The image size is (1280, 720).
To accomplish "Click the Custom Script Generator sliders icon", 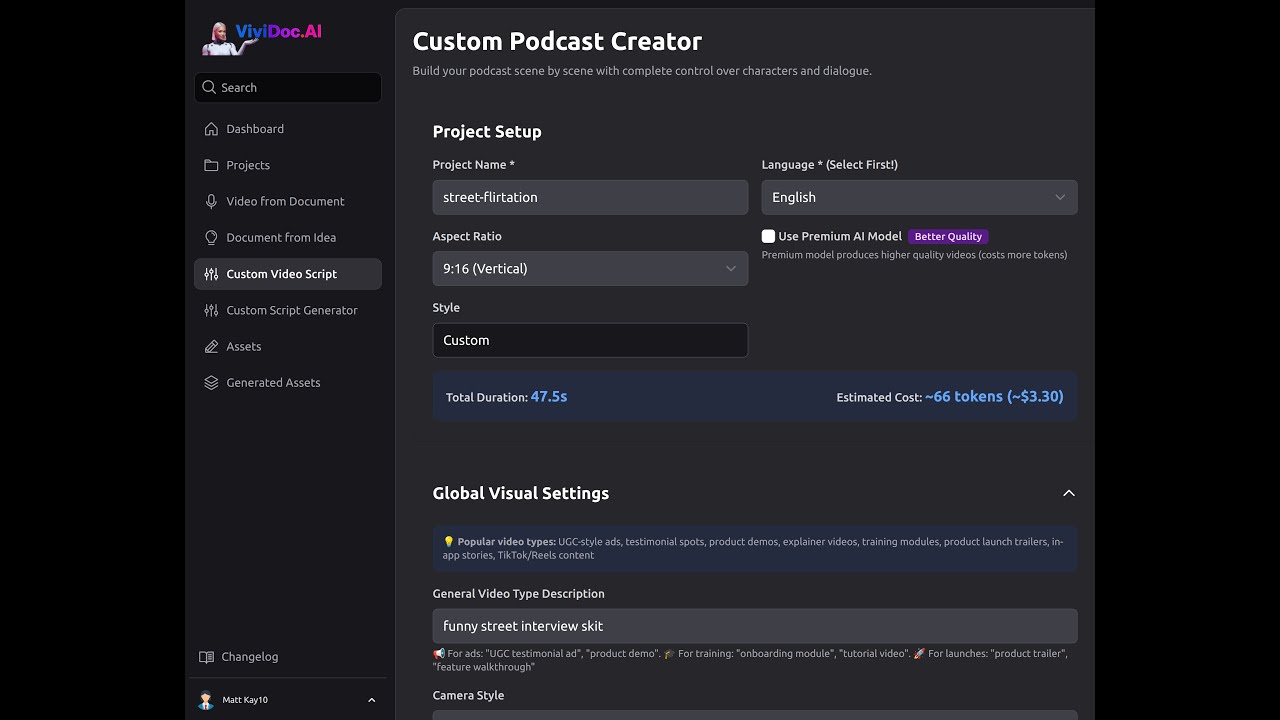I will (211, 310).
